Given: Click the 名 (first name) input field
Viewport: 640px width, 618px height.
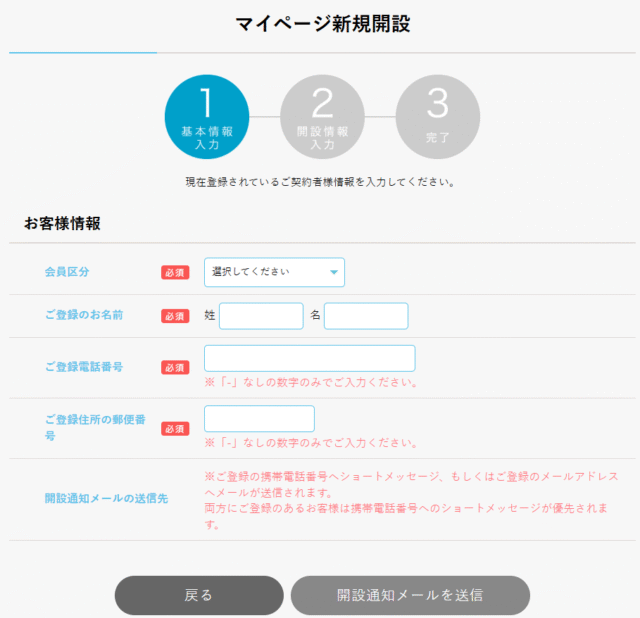Looking at the screenshot, I should point(366,316).
